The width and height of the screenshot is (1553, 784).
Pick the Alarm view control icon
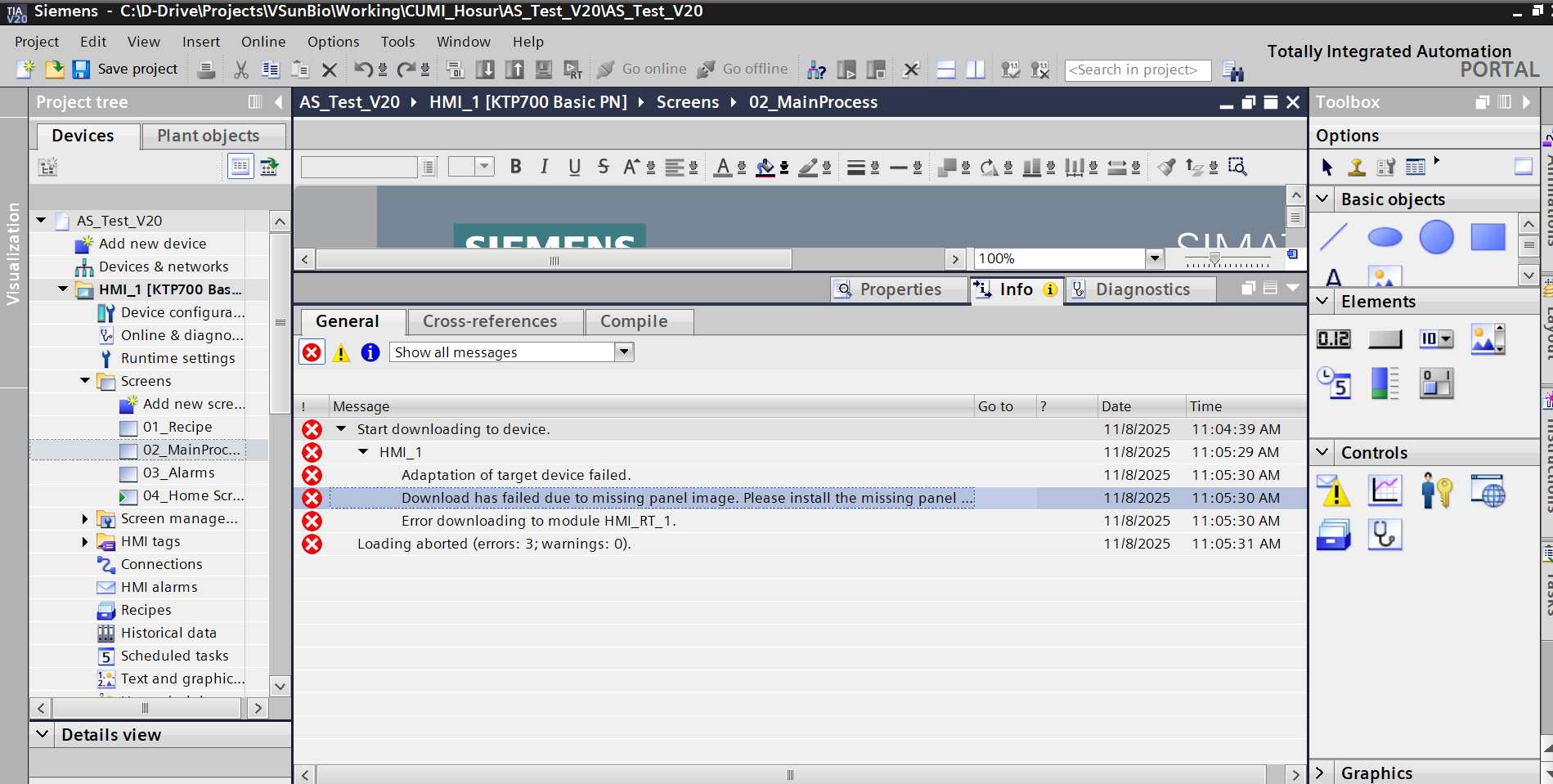(1333, 491)
